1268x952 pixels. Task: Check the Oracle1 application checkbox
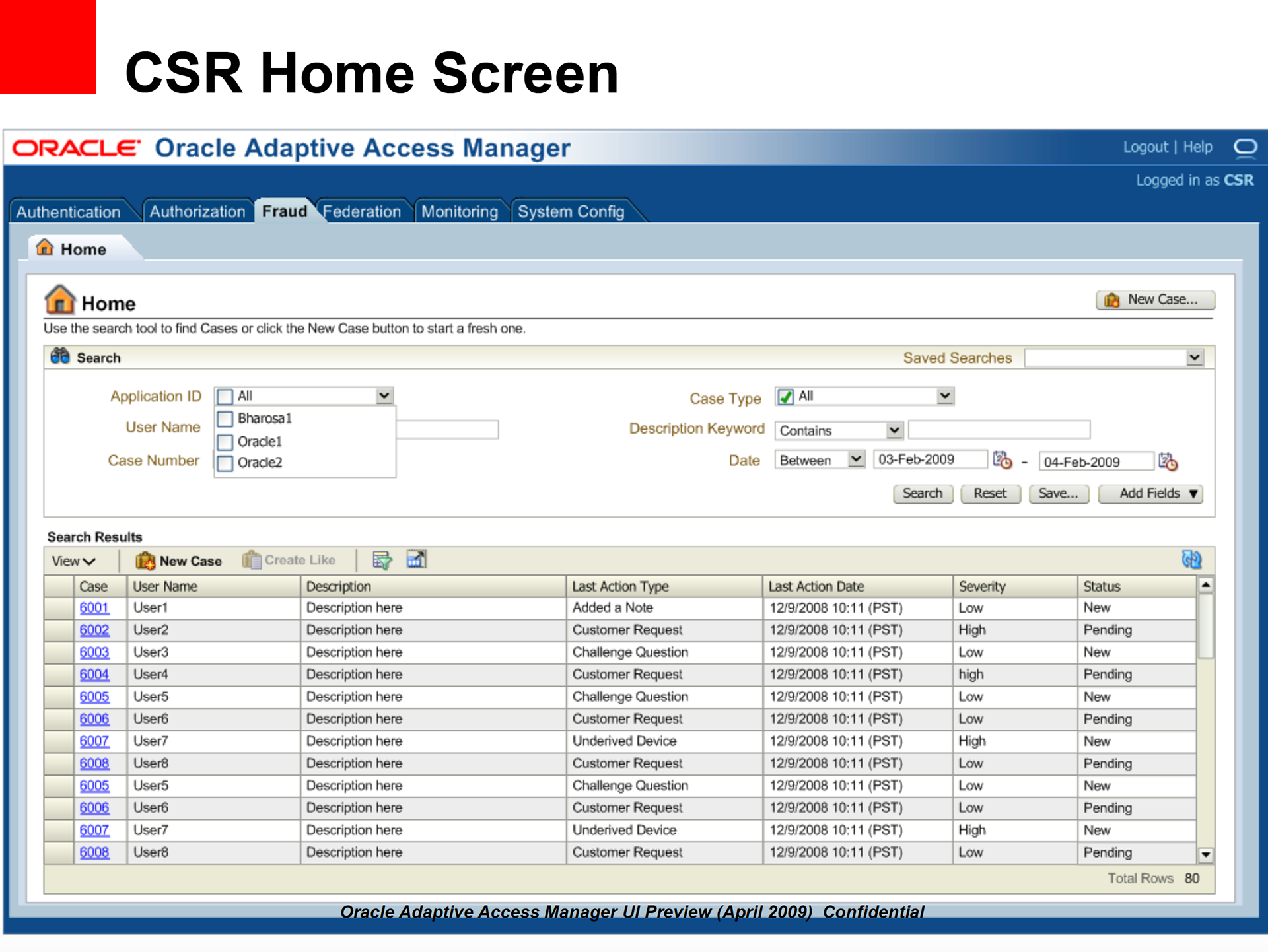coord(225,442)
